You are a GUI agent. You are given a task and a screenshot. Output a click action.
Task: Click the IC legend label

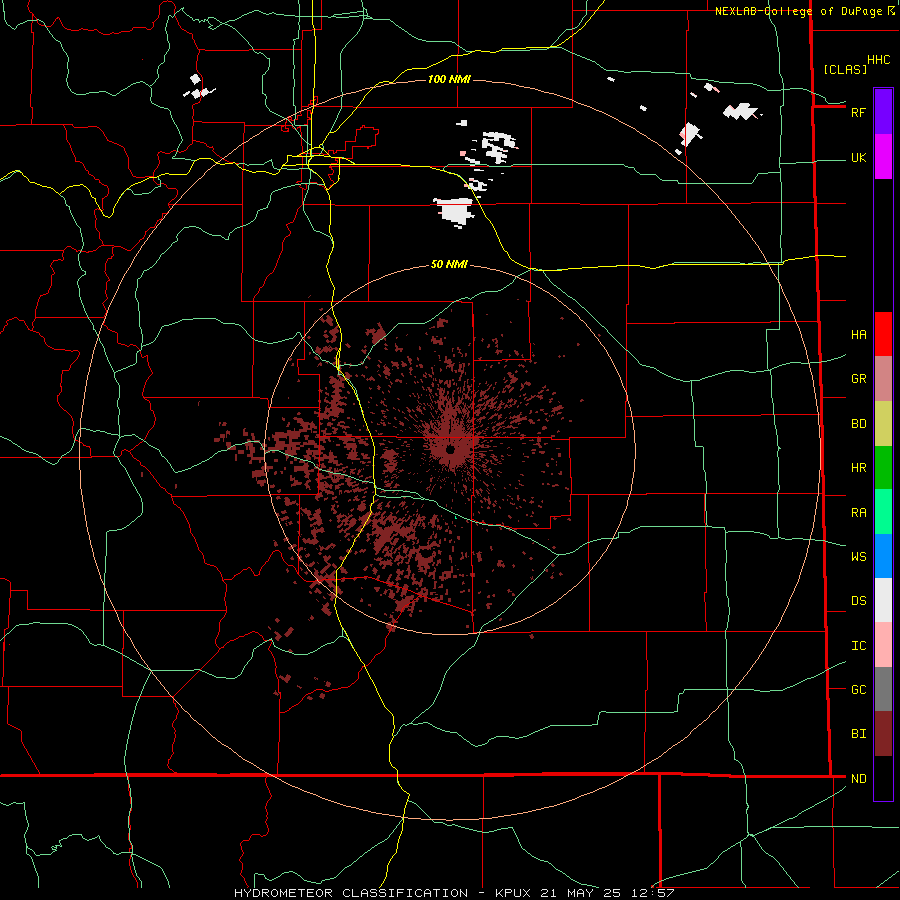click(858, 646)
